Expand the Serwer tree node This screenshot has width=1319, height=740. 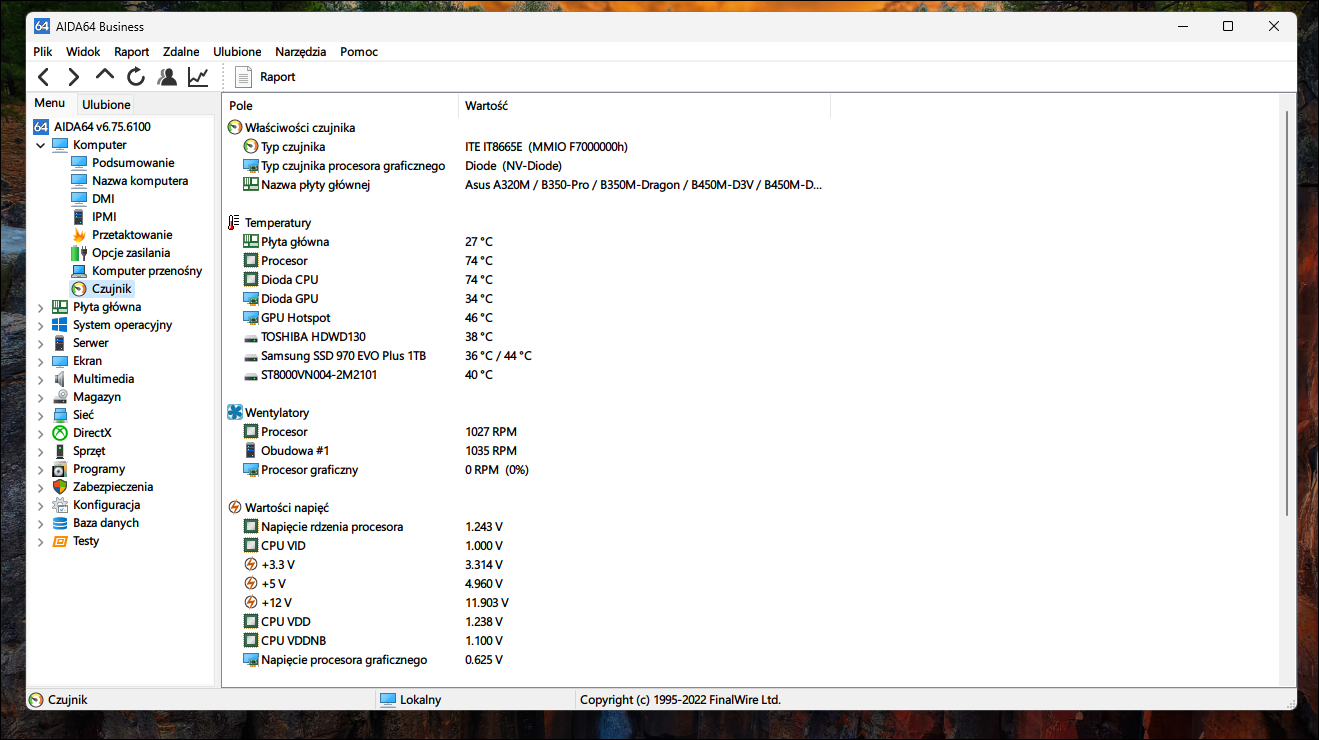pyautogui.click(x=41, y=343)
